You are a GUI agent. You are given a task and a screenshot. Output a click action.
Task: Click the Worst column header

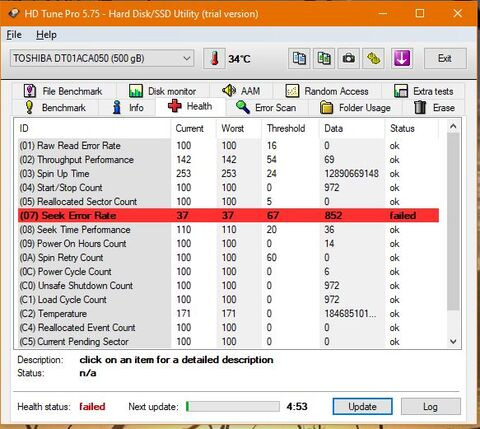click(239, 128)
